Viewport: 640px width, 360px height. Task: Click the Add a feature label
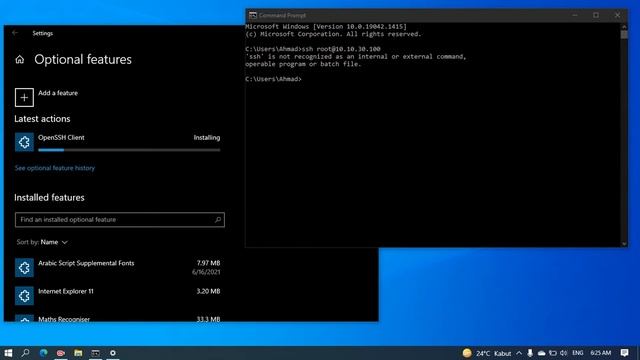click(x=58, y=93)
